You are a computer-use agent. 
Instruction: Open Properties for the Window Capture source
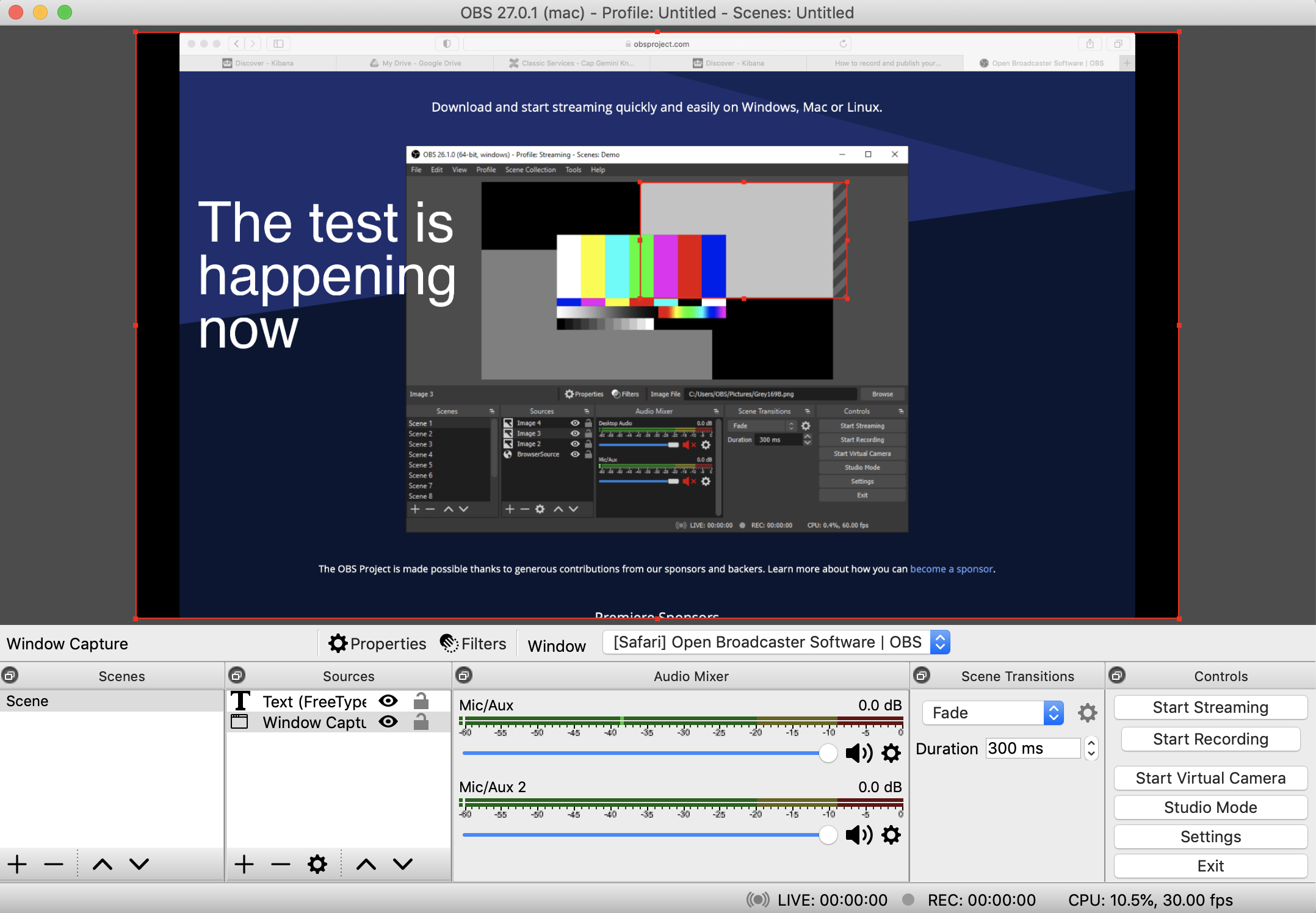377,643
